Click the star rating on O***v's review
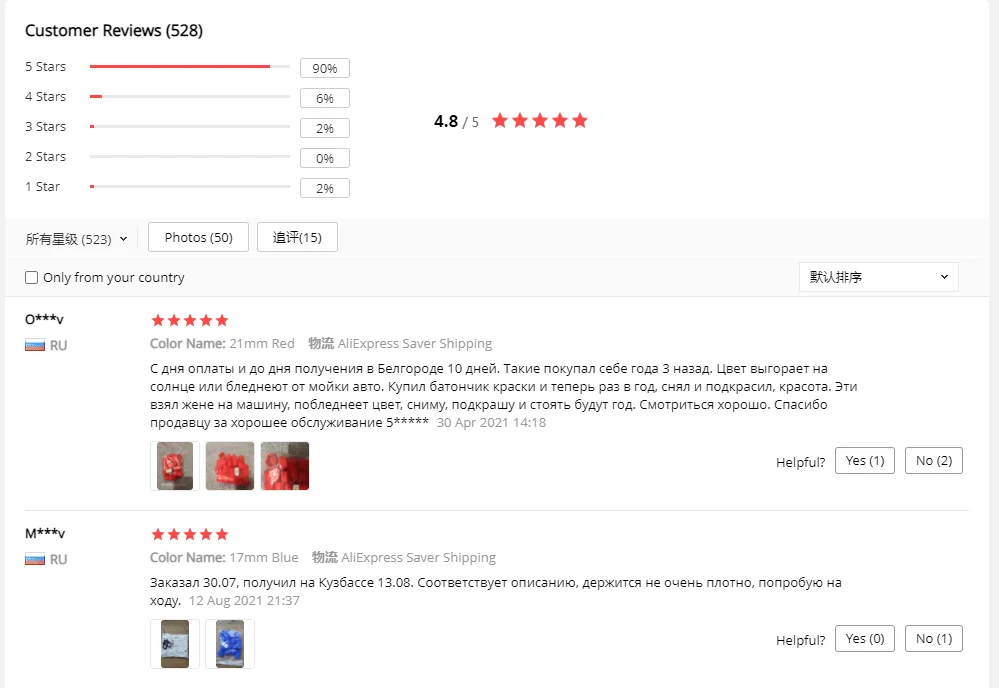This screenshot has height=688, width=999. point(189,320)
